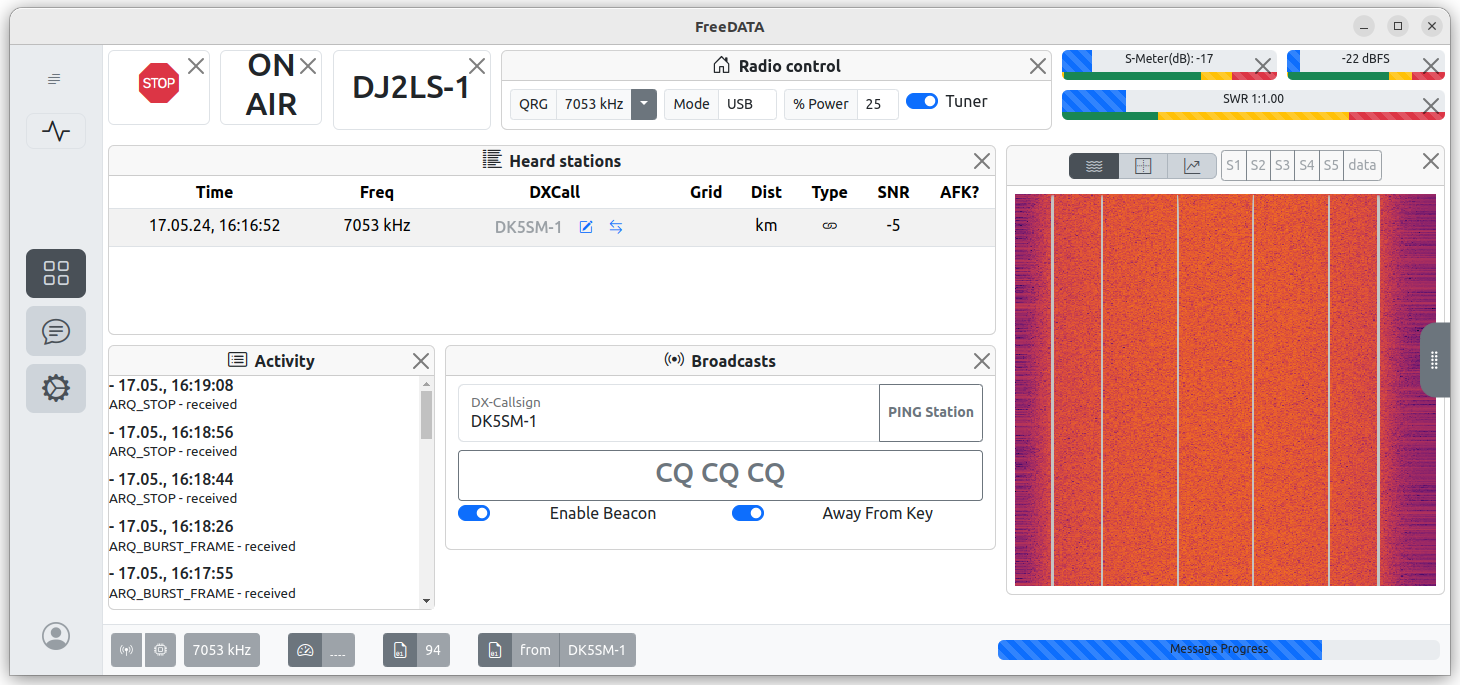
Task: Click the S-Meter(dB) level bar
Action: [x=1169, y=64]
